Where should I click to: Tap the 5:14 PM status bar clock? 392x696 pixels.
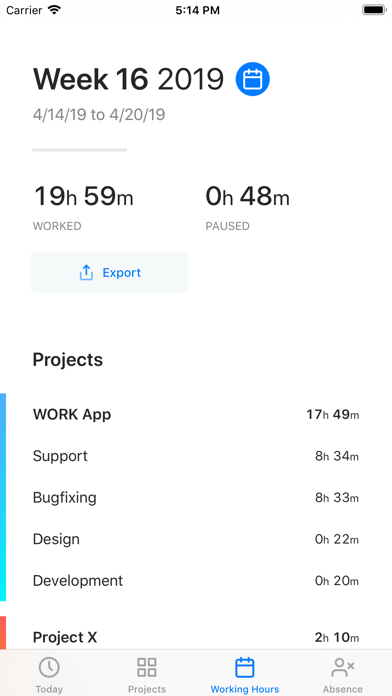coord(197,10)
